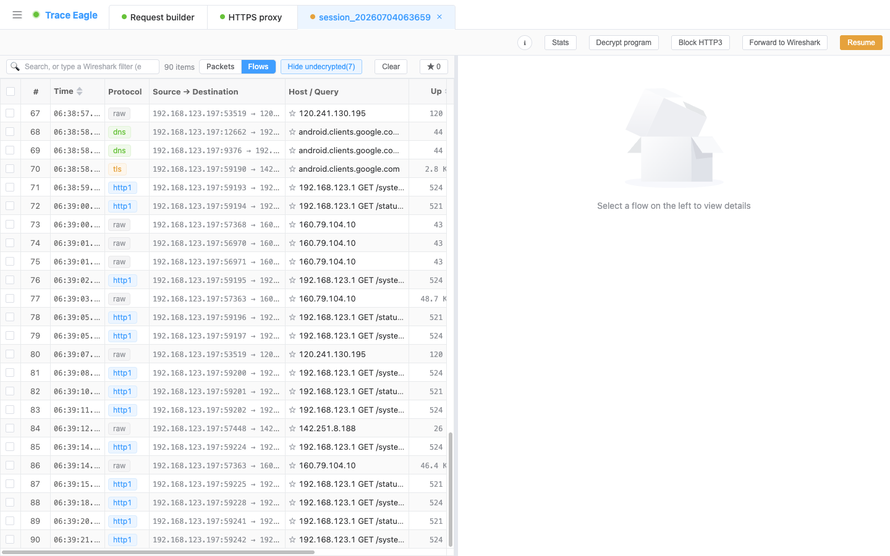This screenshot has height=556, width=890.
Task: Star flow 80 host 120.241.130.195
Action: tap(292, 354)
